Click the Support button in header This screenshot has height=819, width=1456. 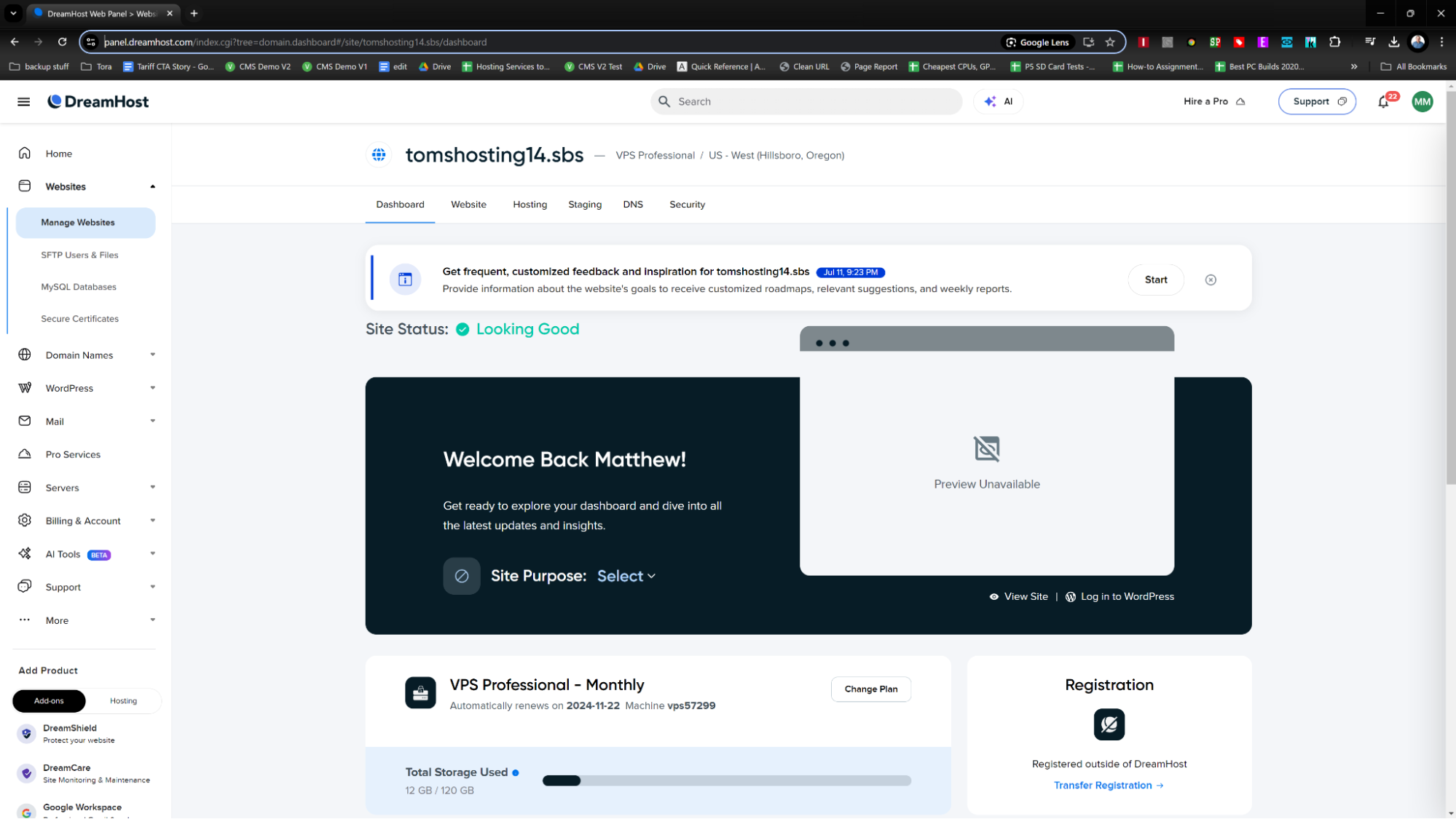1318,102
